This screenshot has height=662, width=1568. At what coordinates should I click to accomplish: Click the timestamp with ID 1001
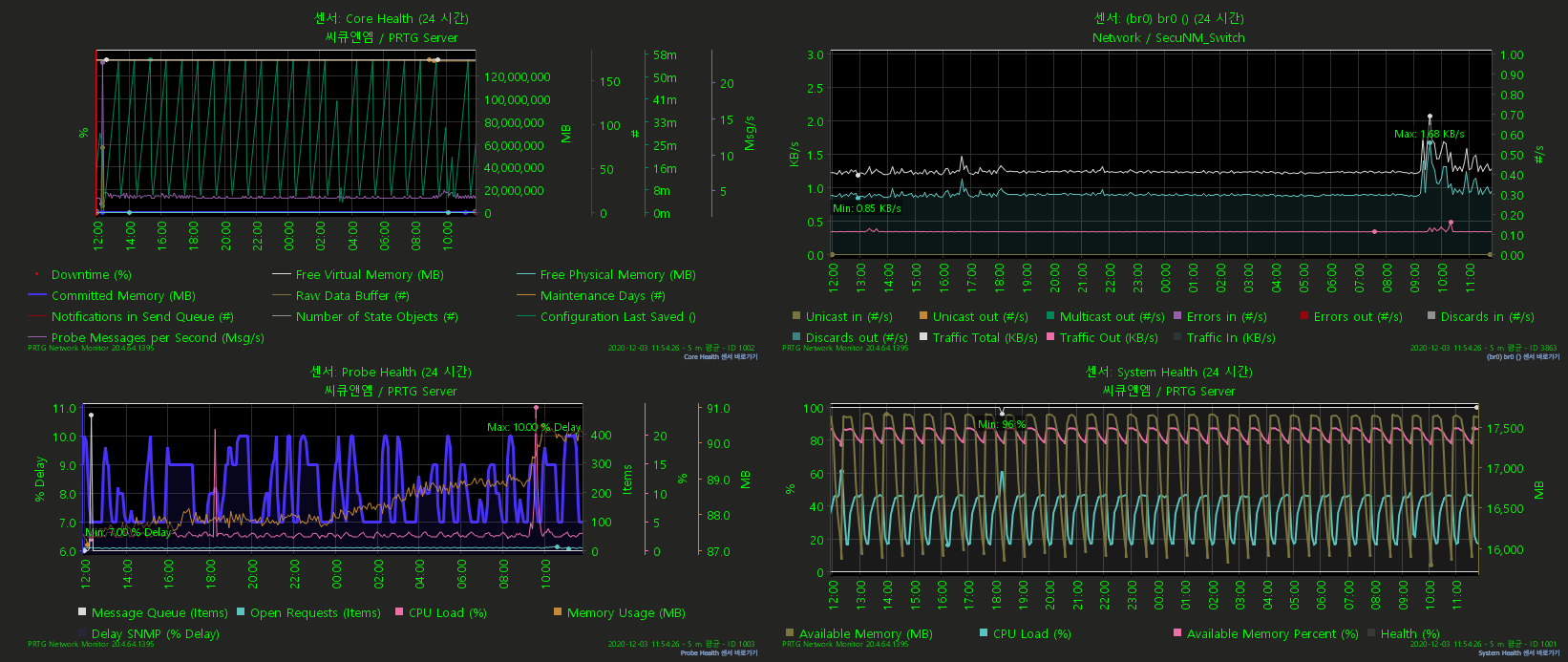click(x=1484, y=645)
